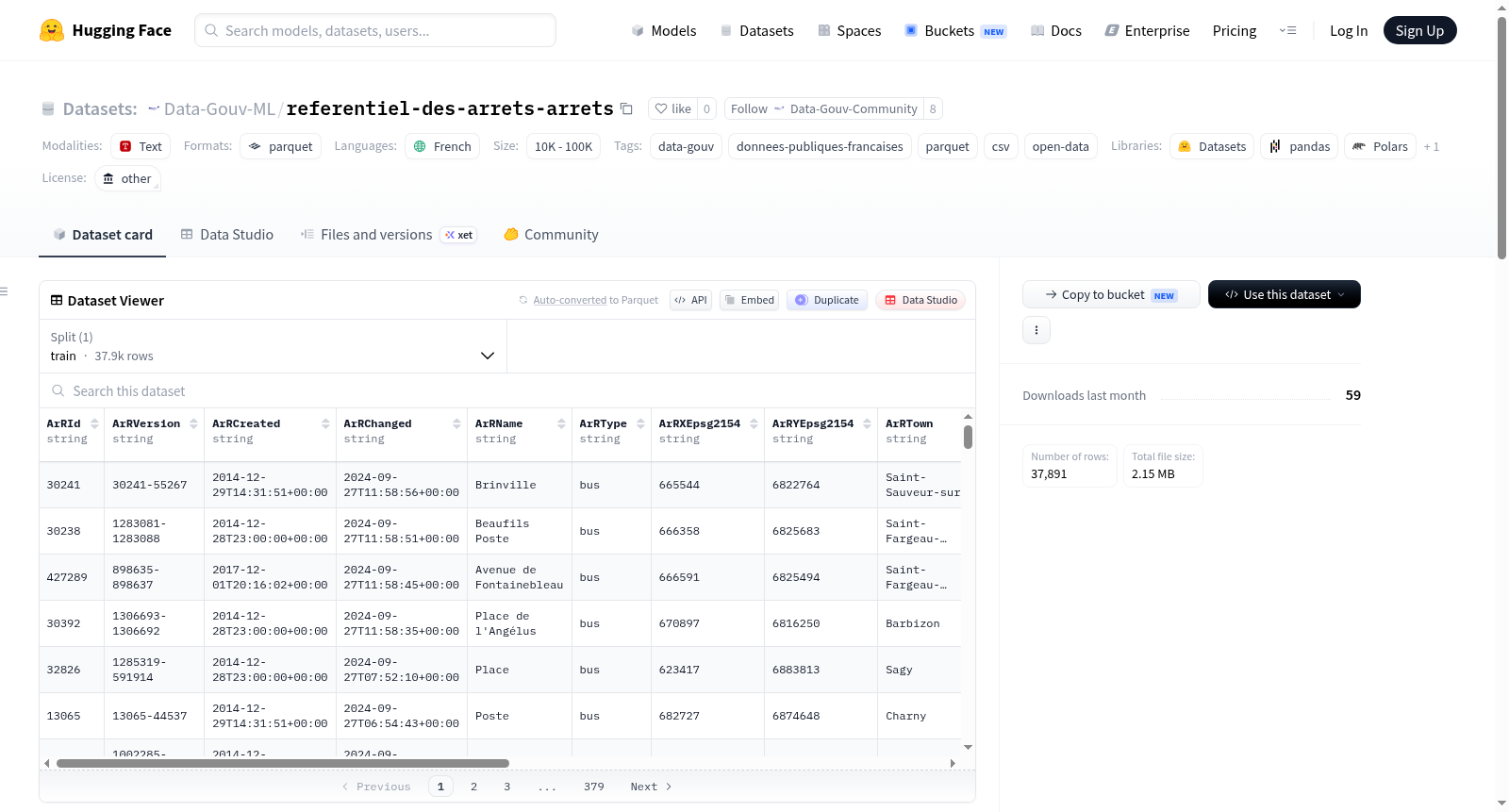Open Spaces in the top navigation

849,30
